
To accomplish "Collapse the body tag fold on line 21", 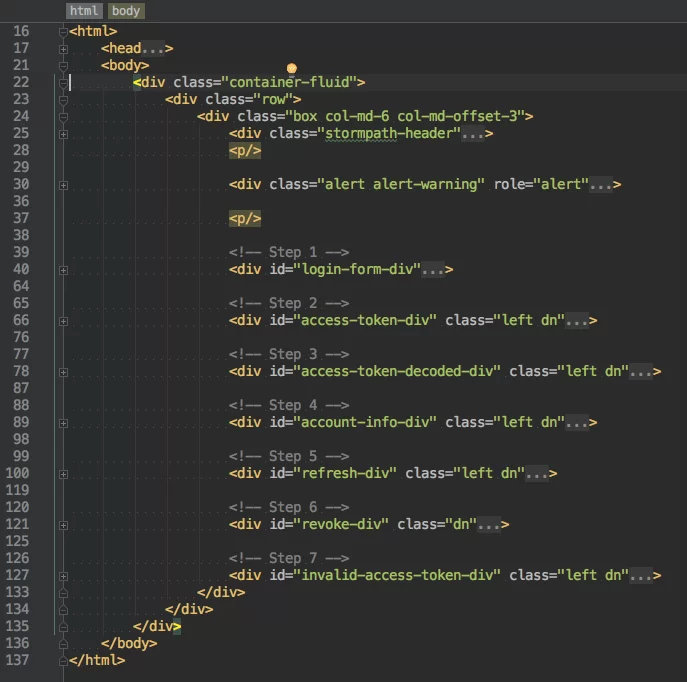I will [x=63, y=66].
